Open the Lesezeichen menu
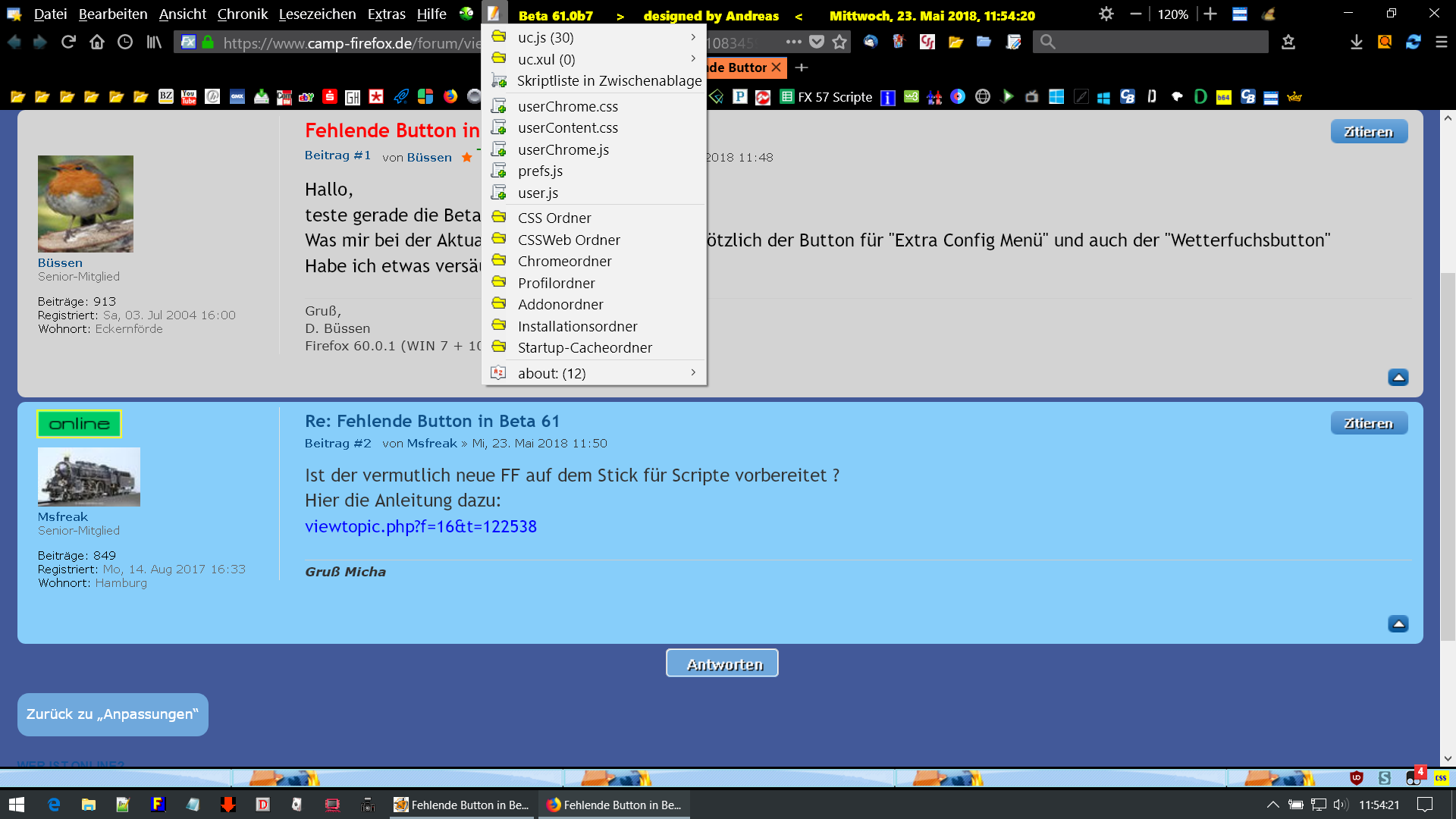 point(317,14)
